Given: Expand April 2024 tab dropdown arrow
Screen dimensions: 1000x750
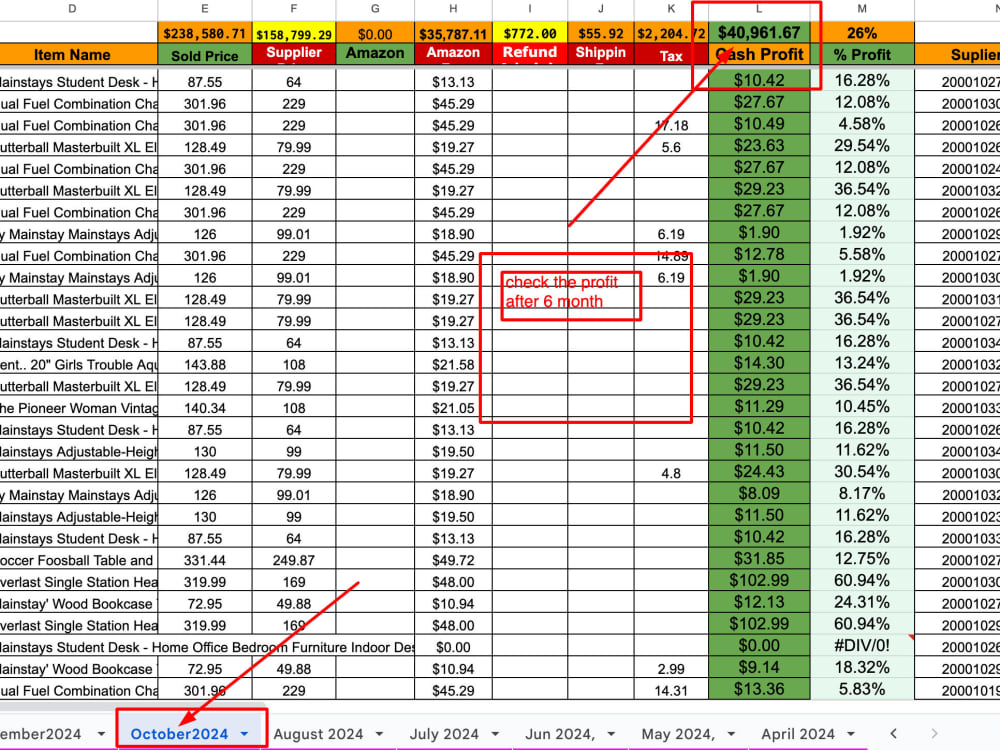Looking at the screenshot, I should [851, 734].
